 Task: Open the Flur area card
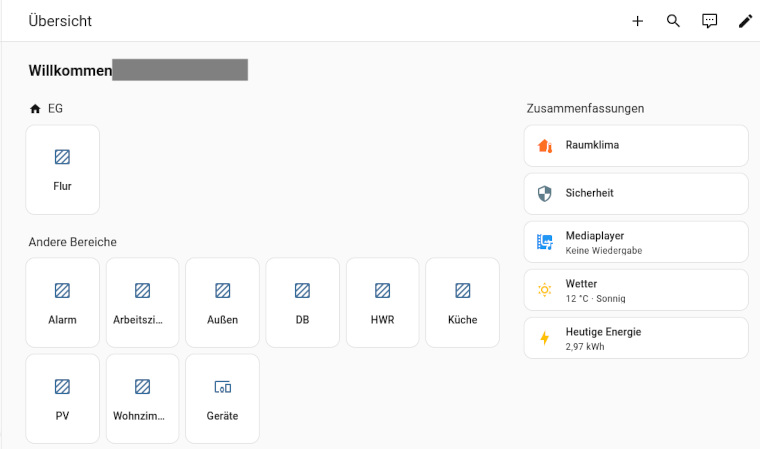[x=62, y=170]
